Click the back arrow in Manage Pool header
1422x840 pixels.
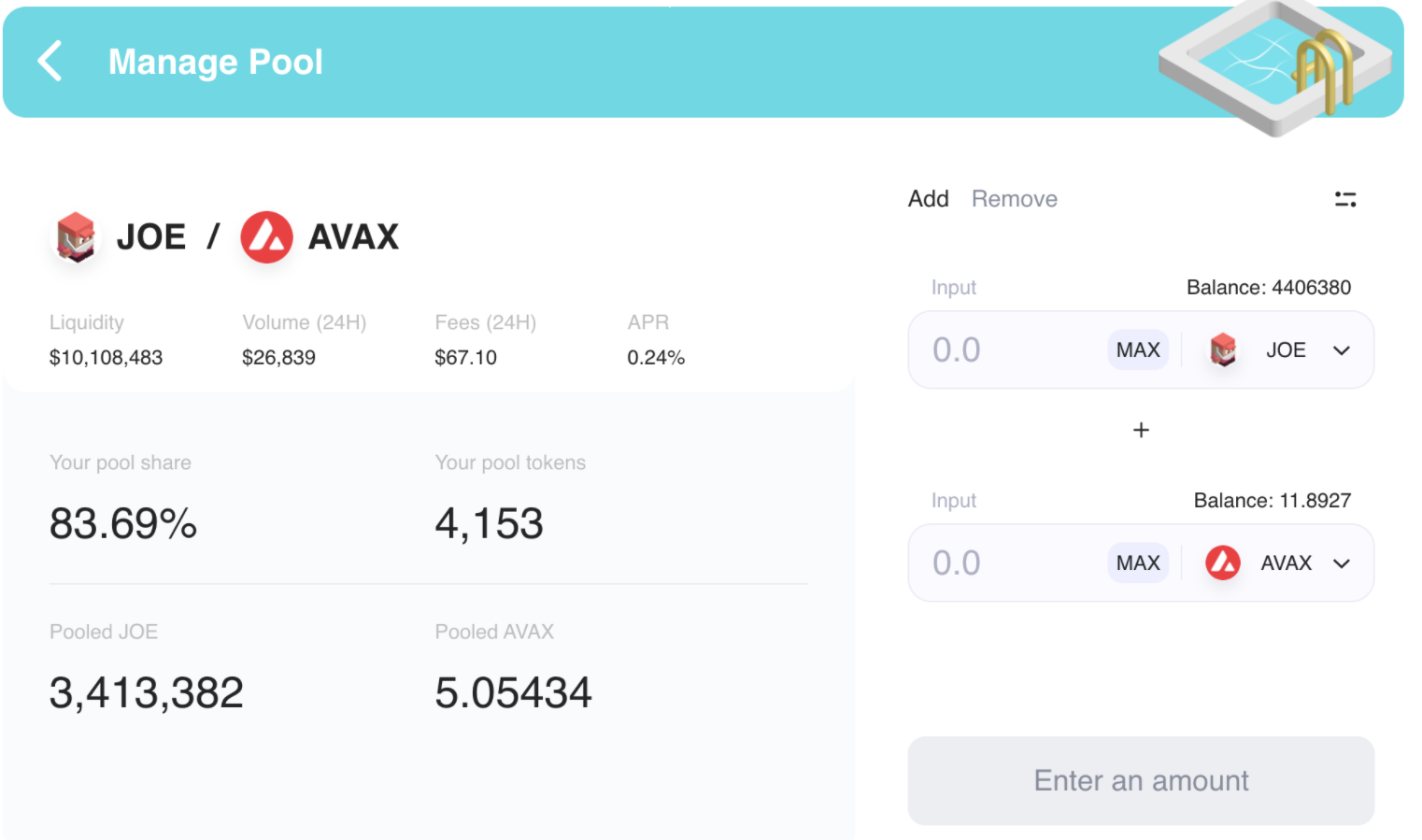click(50, 62)
